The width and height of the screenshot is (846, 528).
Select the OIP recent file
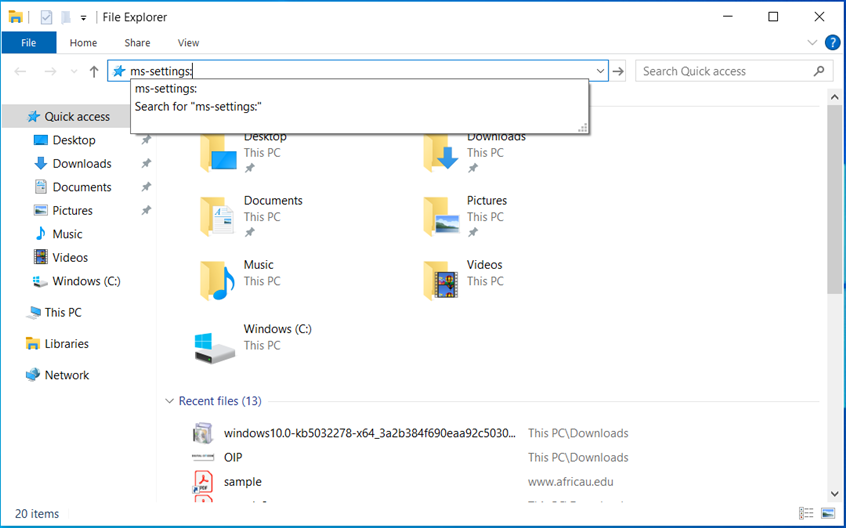pyautogui.click(x=233, y=457)
